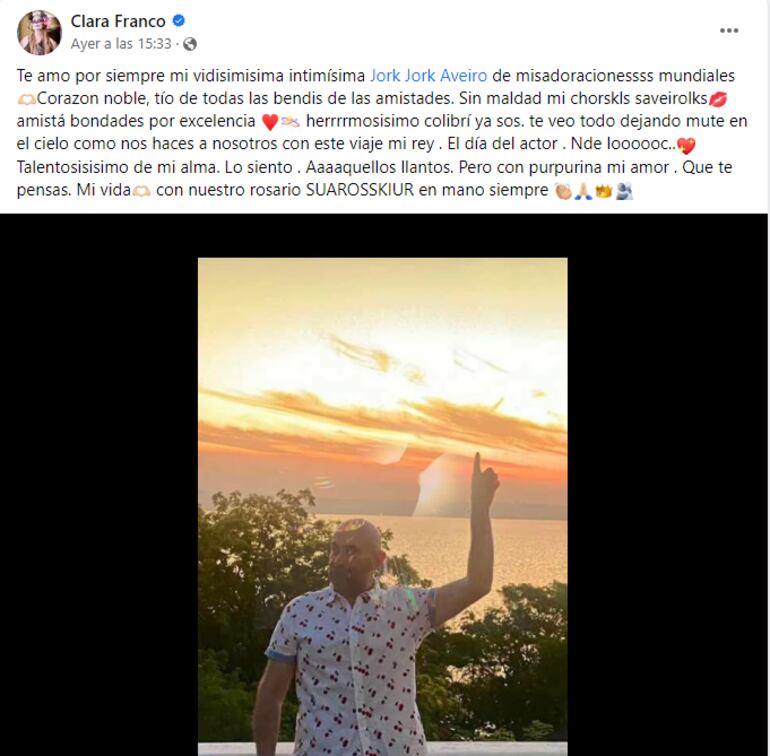Open the sunset photo of man pointing up
The width and height of the screenshot is (770, 756).
click(x=383, y=506)
